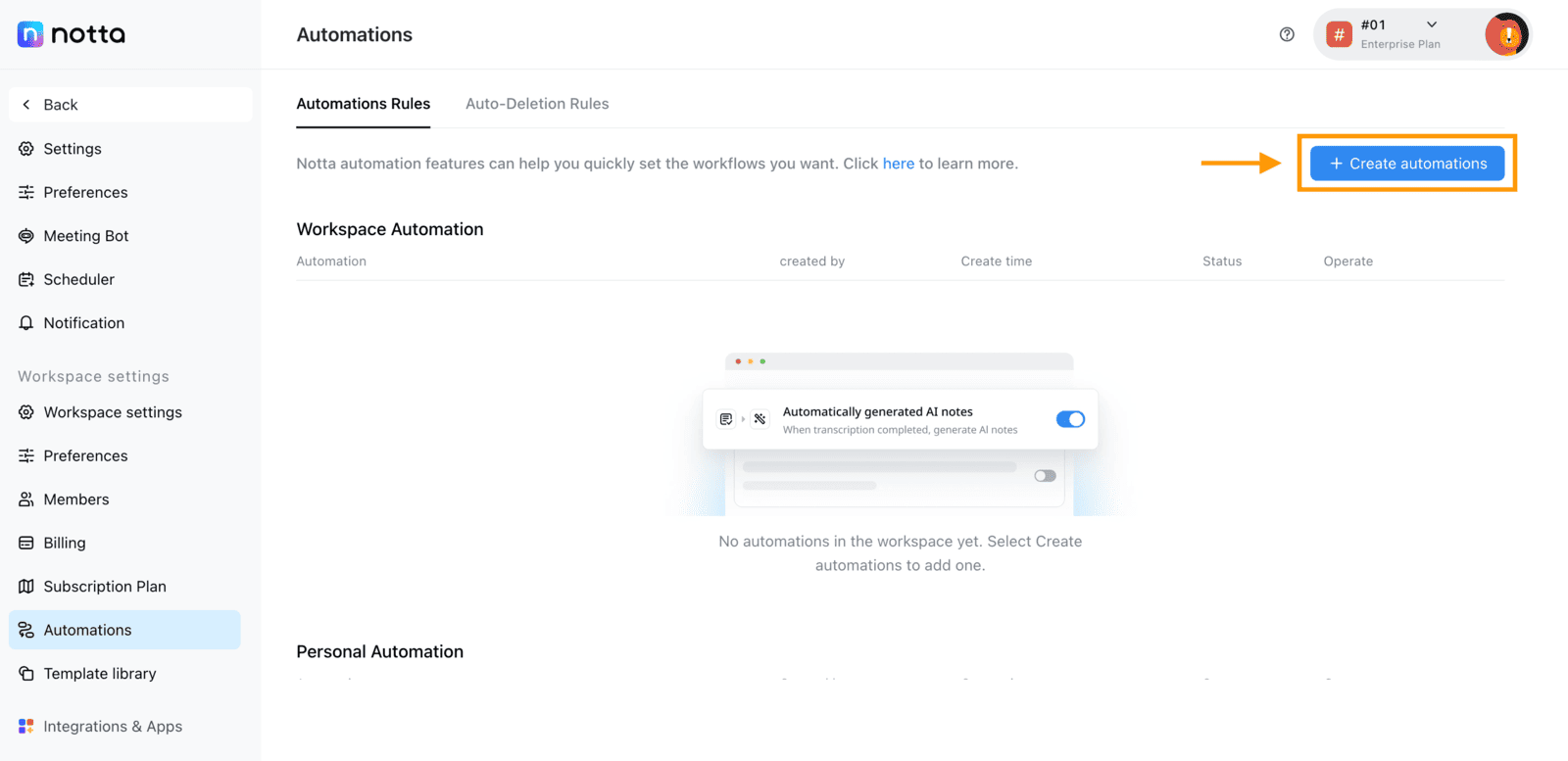Screen dimensions: 1568x761
Task: Toggle the AI notes automation switch
Action: pos(1070,419)
